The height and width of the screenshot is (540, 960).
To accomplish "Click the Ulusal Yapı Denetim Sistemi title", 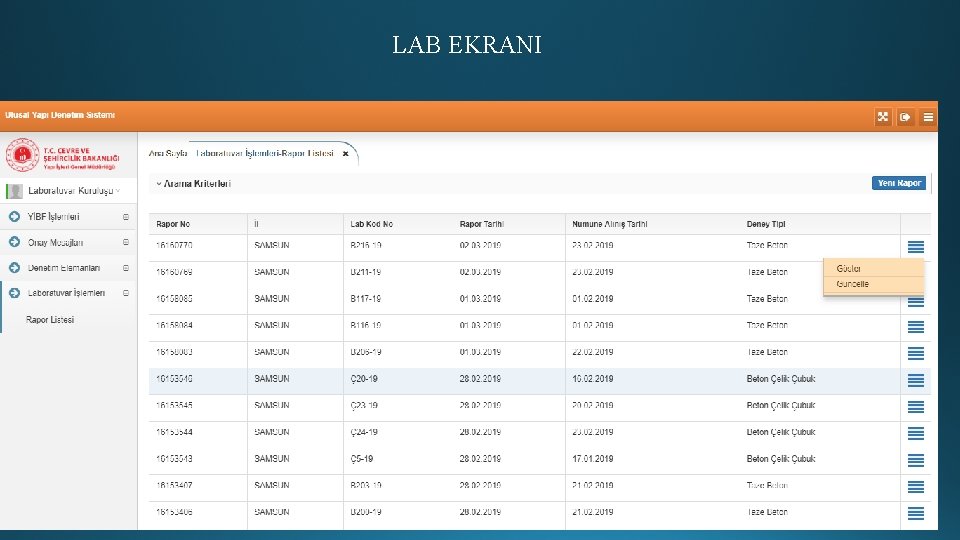I will coord(59,115).
